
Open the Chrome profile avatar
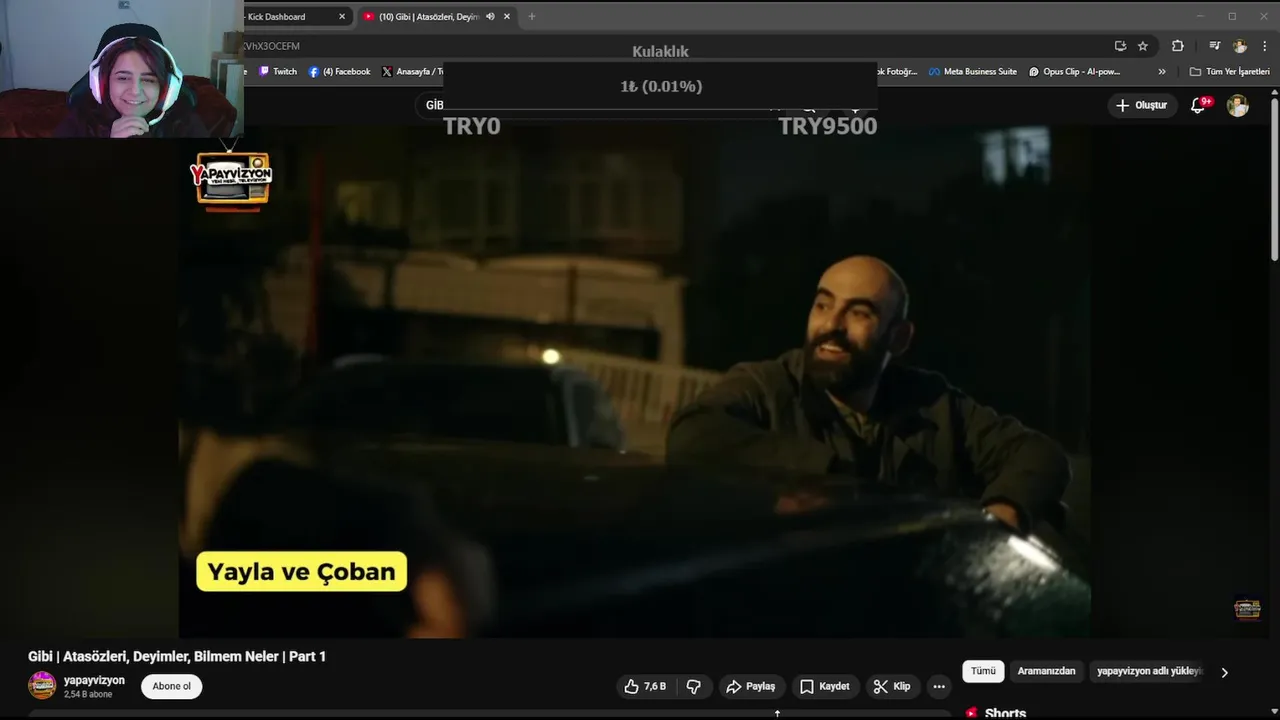click(1240, 46)
